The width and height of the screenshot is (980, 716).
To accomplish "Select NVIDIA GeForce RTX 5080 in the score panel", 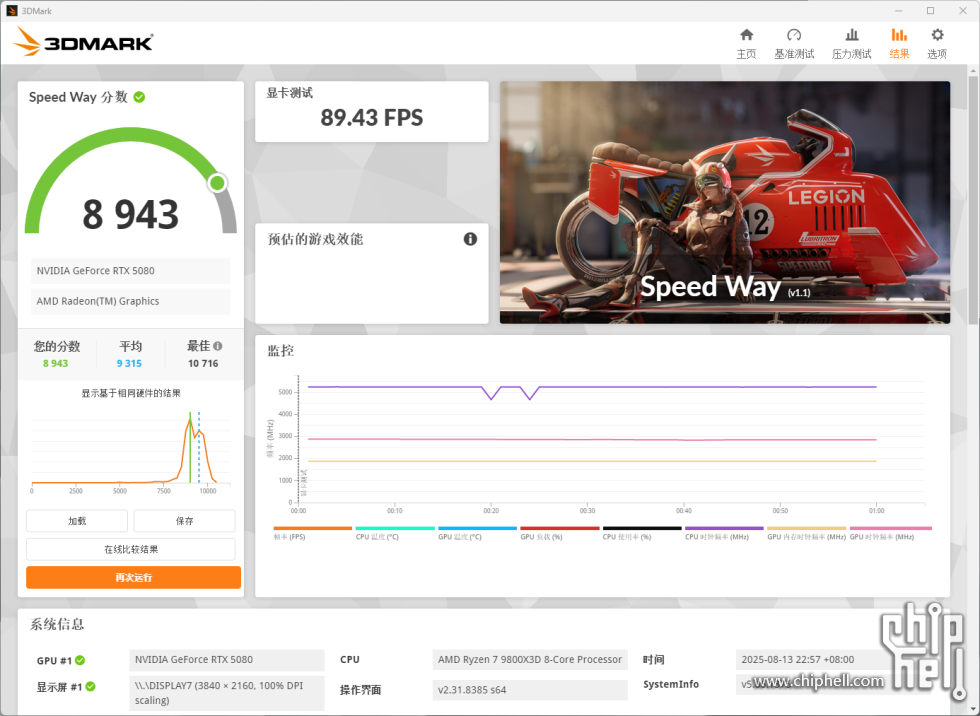I will [131, 271].
